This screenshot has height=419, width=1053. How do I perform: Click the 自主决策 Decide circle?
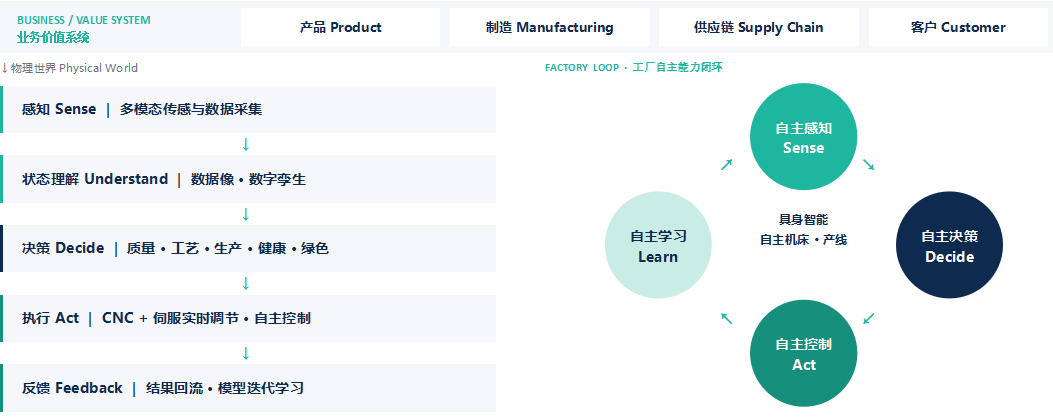pyautogui.click(x=950, y=246)
